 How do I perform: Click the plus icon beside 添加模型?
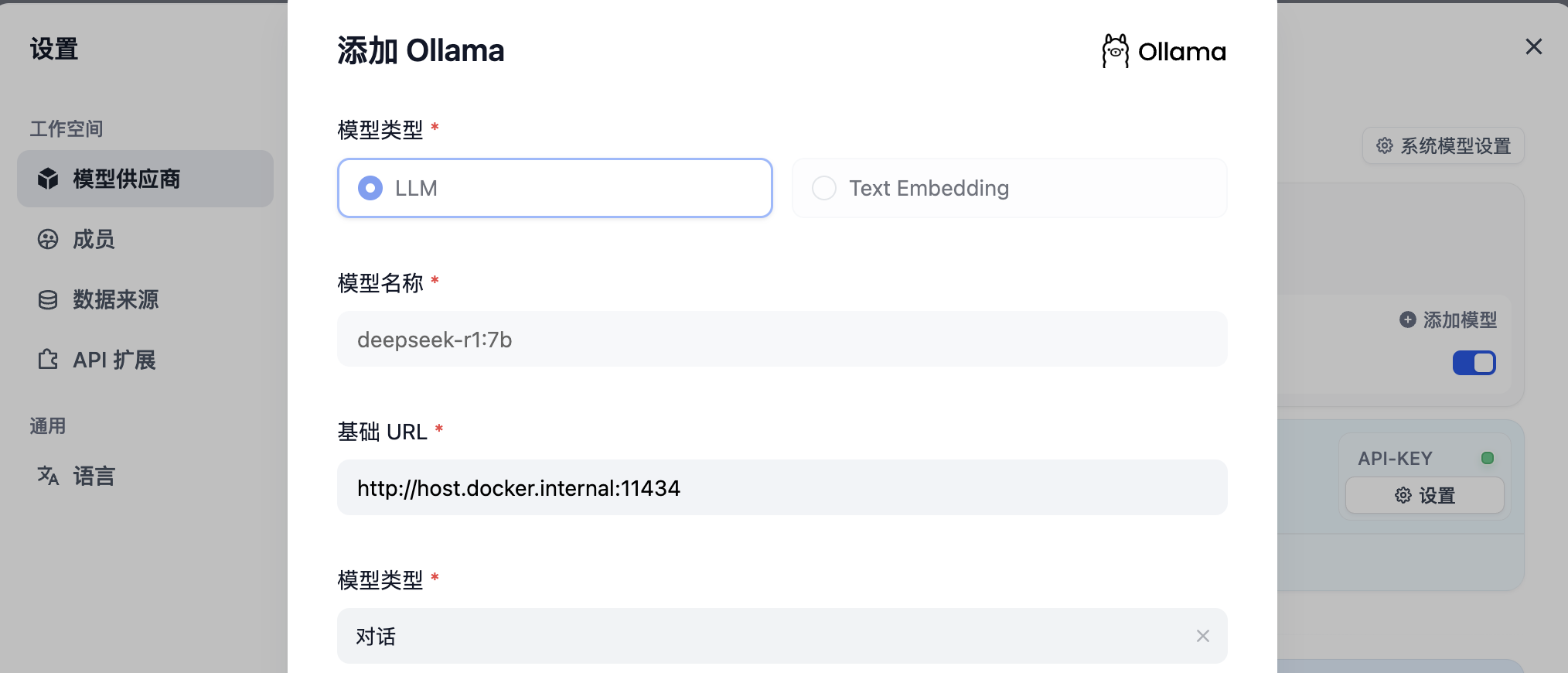1407,319
